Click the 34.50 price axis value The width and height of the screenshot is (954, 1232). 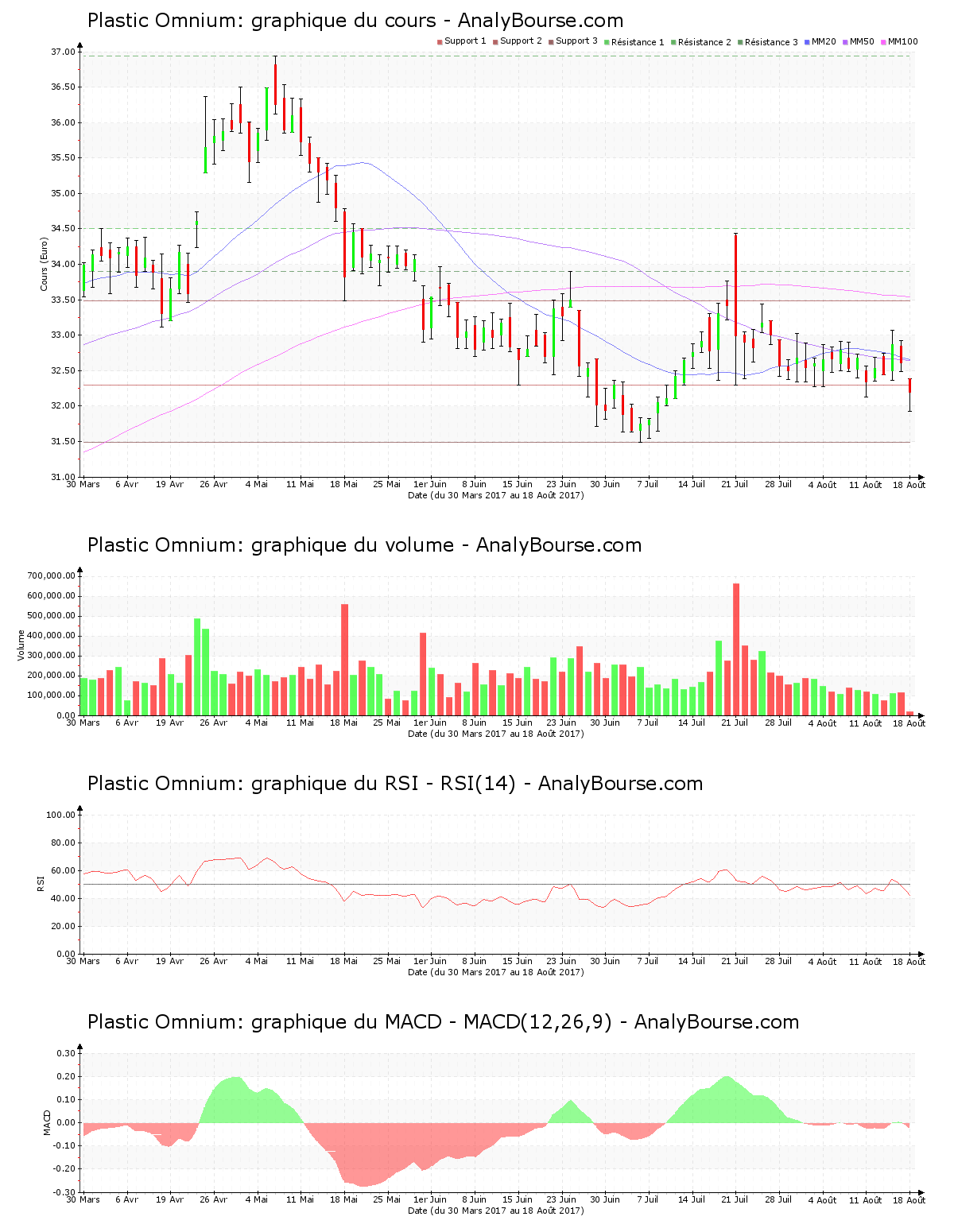63,229
